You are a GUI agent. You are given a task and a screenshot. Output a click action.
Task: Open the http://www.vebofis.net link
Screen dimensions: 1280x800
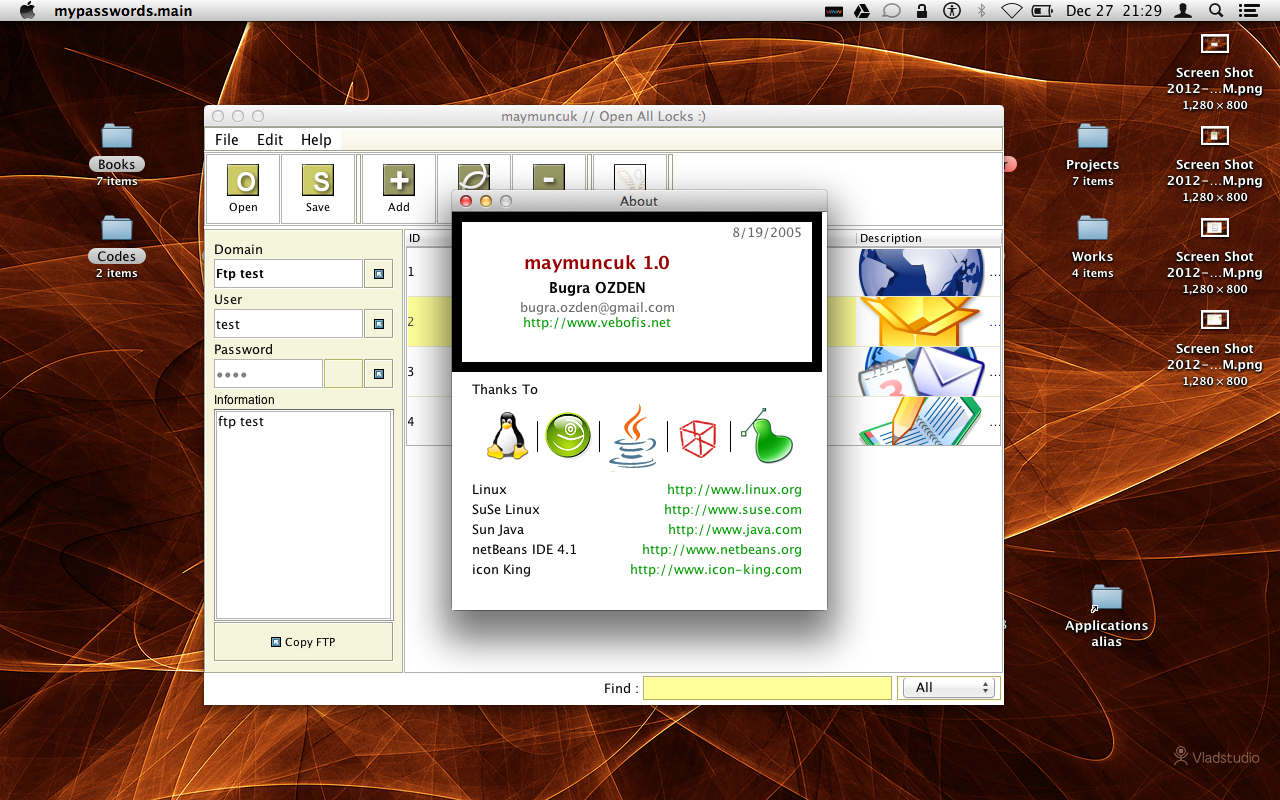(x=597, y=323)
